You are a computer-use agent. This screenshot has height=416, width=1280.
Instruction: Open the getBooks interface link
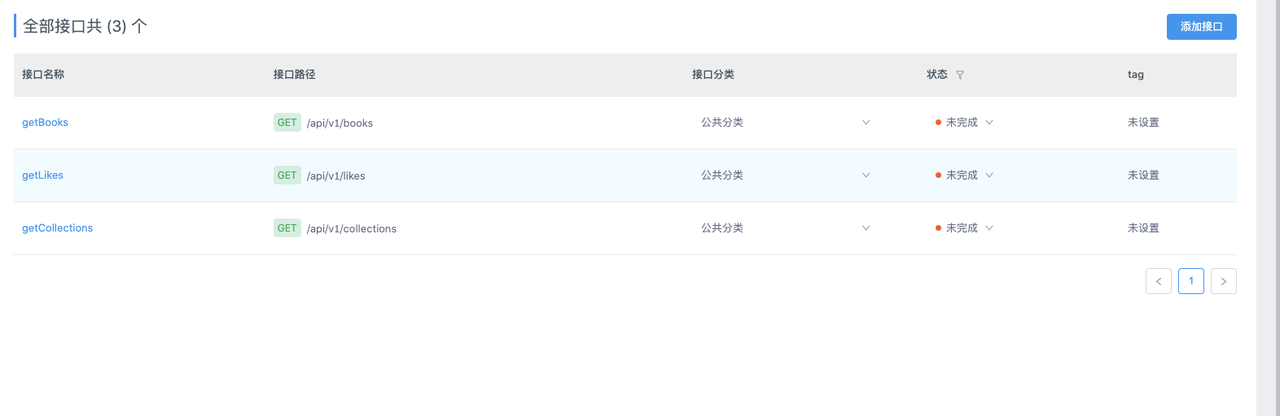point(45,122)
